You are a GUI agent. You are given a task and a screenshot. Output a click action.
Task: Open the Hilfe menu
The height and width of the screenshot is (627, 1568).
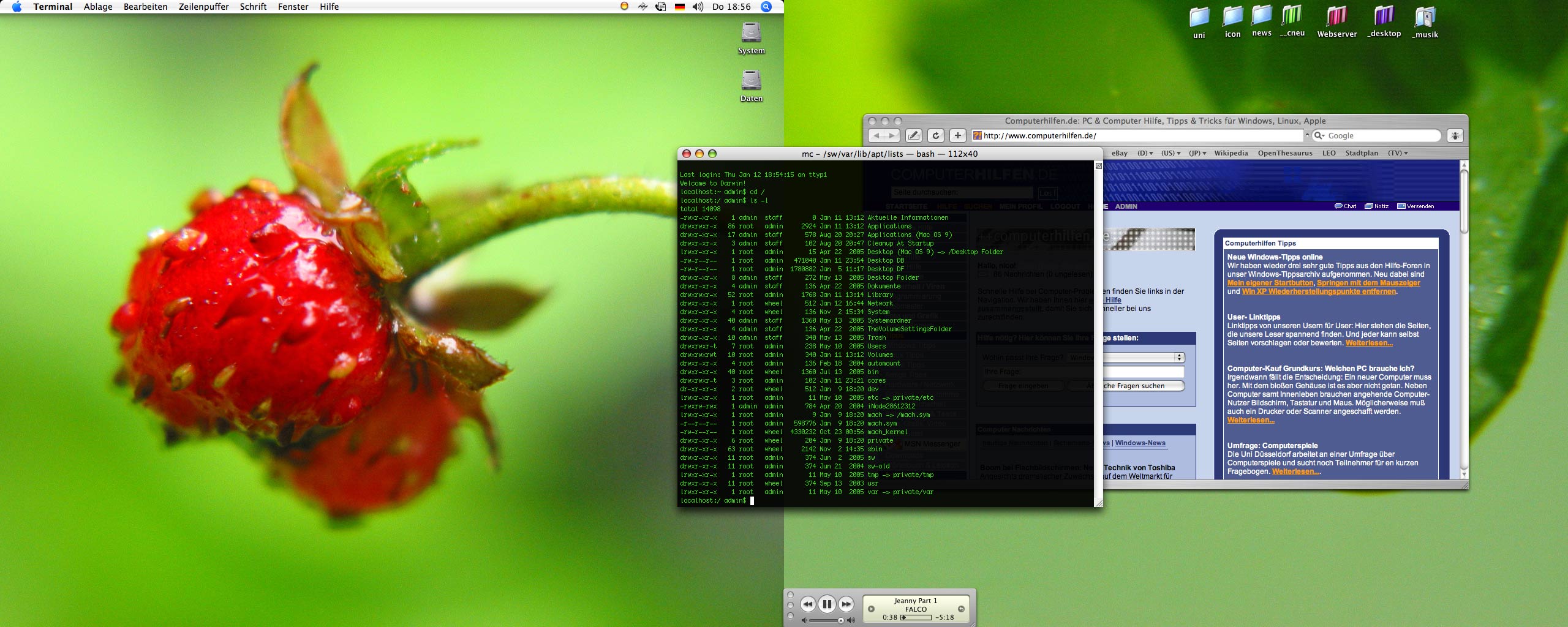point(329,7)
